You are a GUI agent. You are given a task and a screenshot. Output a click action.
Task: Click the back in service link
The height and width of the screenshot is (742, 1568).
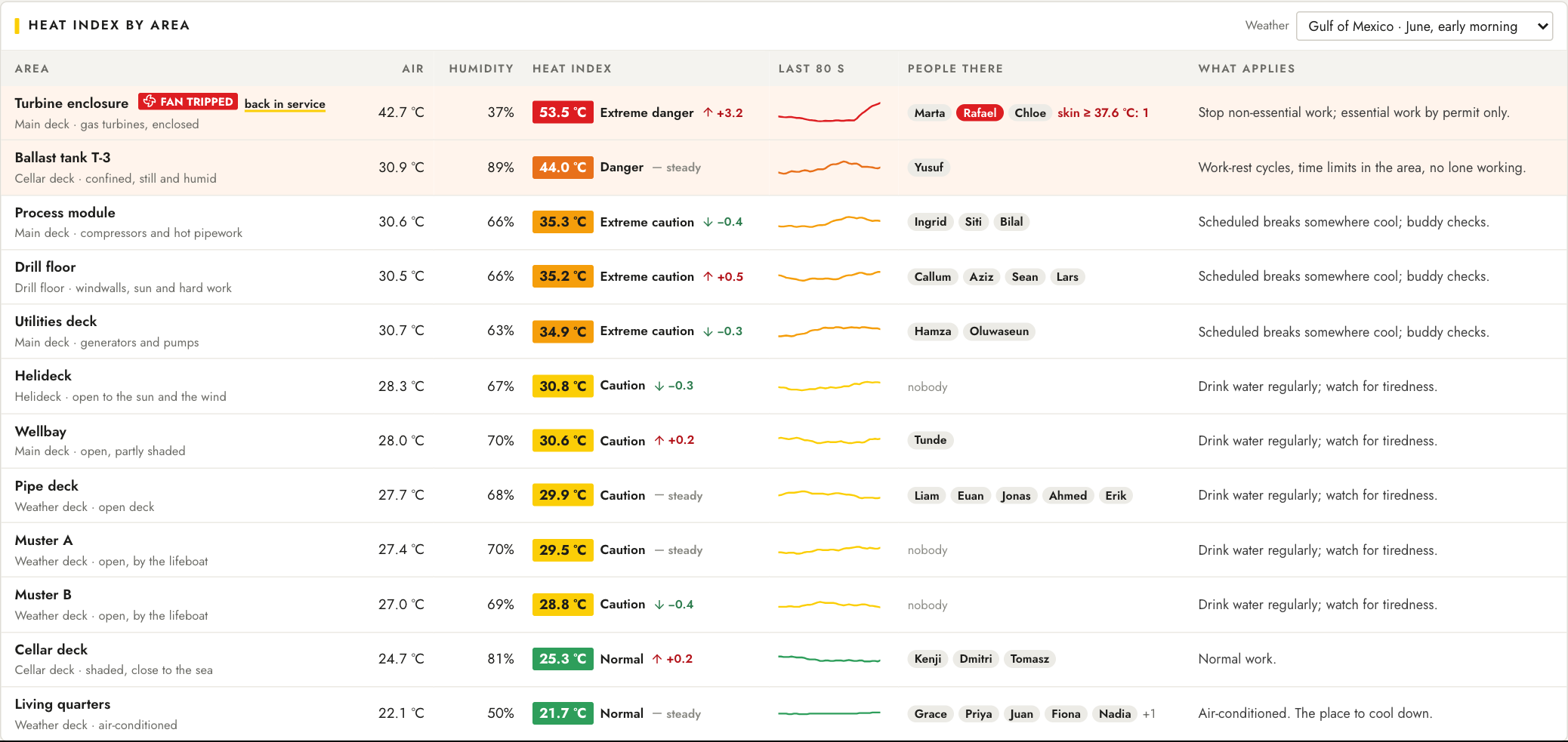click(285, 104)
